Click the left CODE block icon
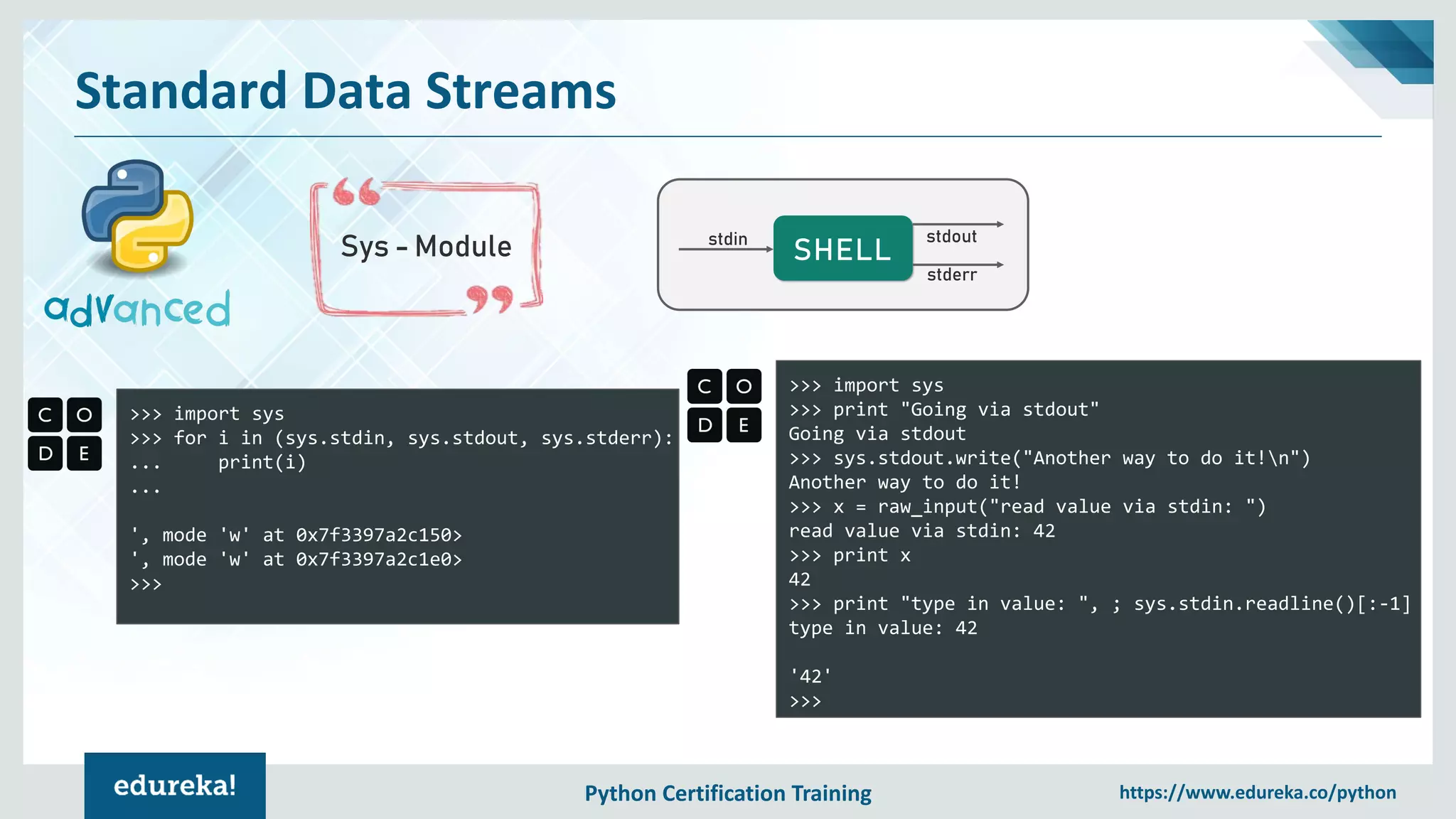The image size is (1456, 819). (x=65, y=434)
